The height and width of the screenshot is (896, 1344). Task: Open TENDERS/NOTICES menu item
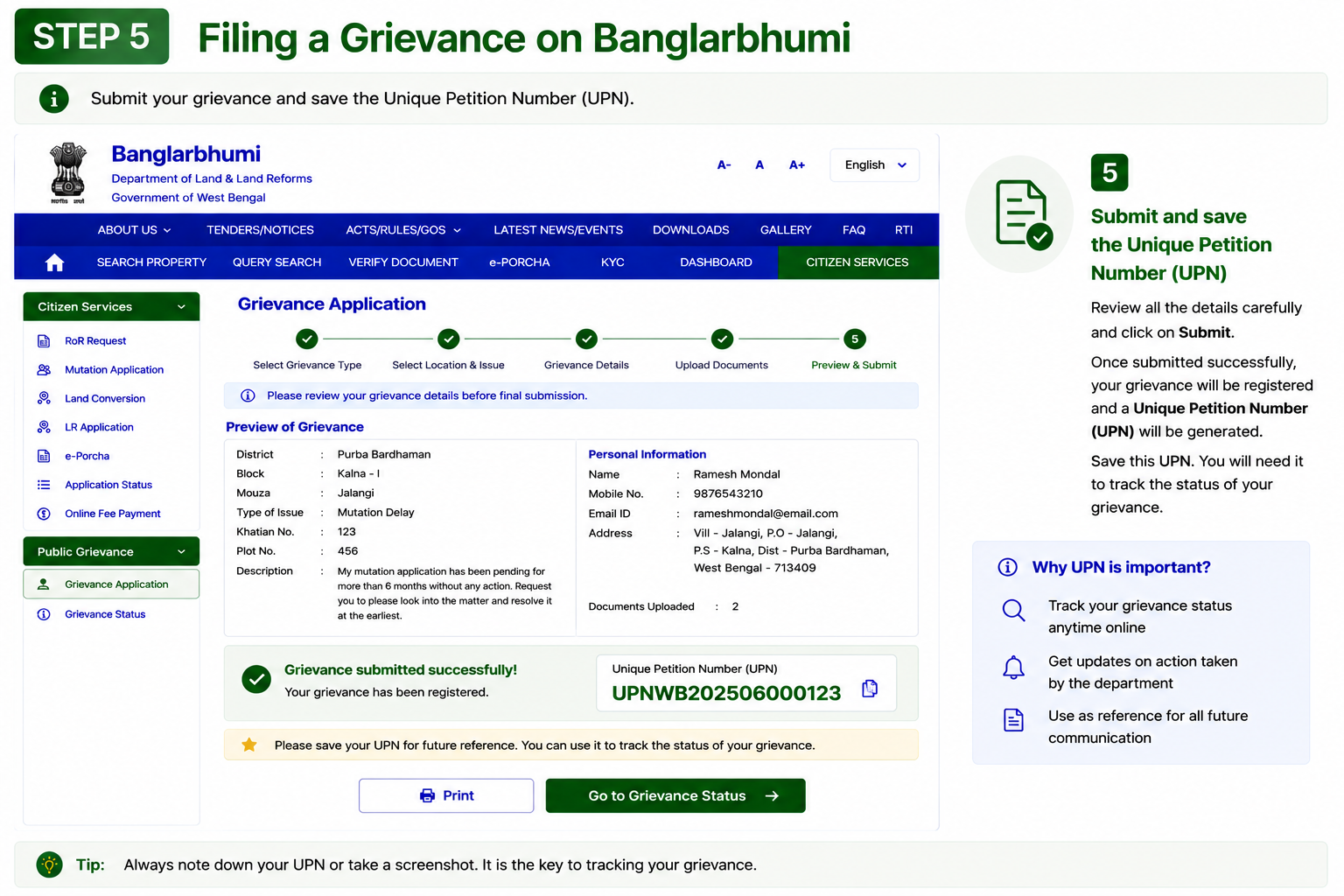click(x=260, y=230)
